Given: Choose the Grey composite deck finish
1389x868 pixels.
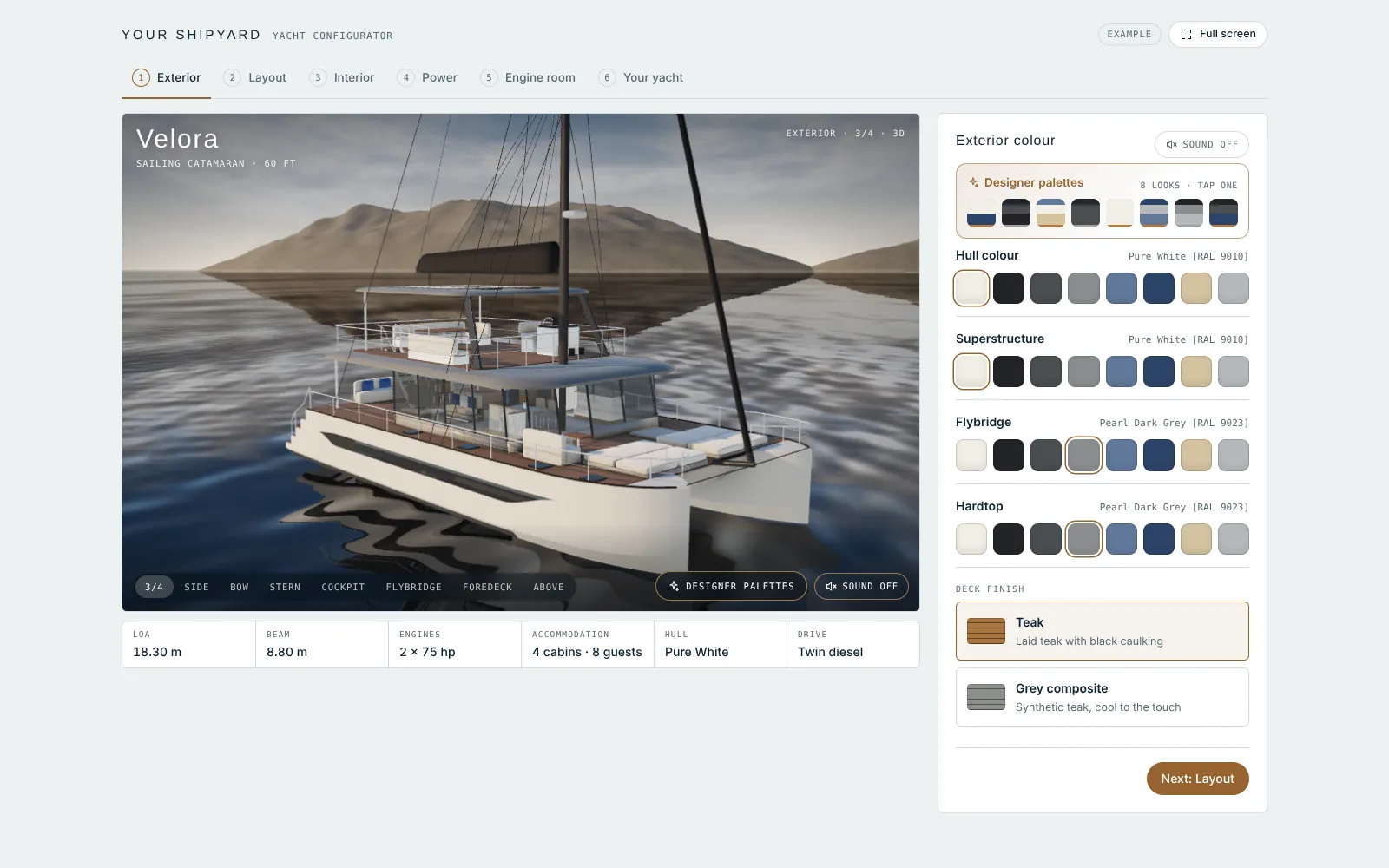Looking at the screenshot, I should tap(1103, 697).
